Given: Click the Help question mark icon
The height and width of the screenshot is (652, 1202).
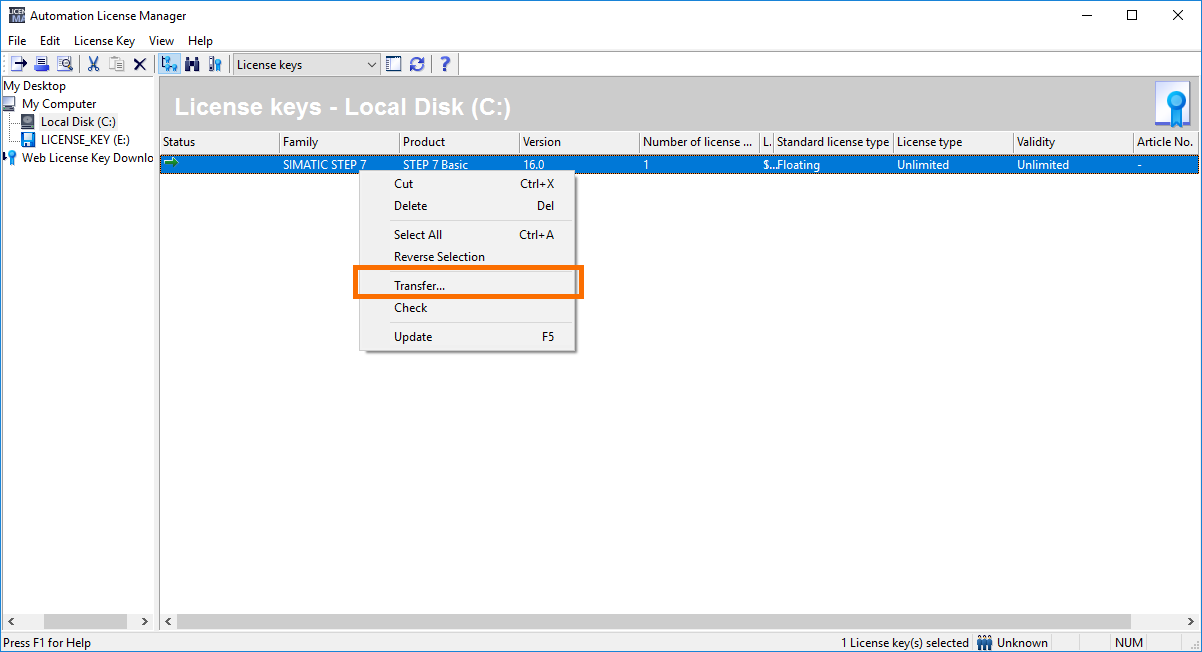Looking at the screenshot, I should 445,64.
